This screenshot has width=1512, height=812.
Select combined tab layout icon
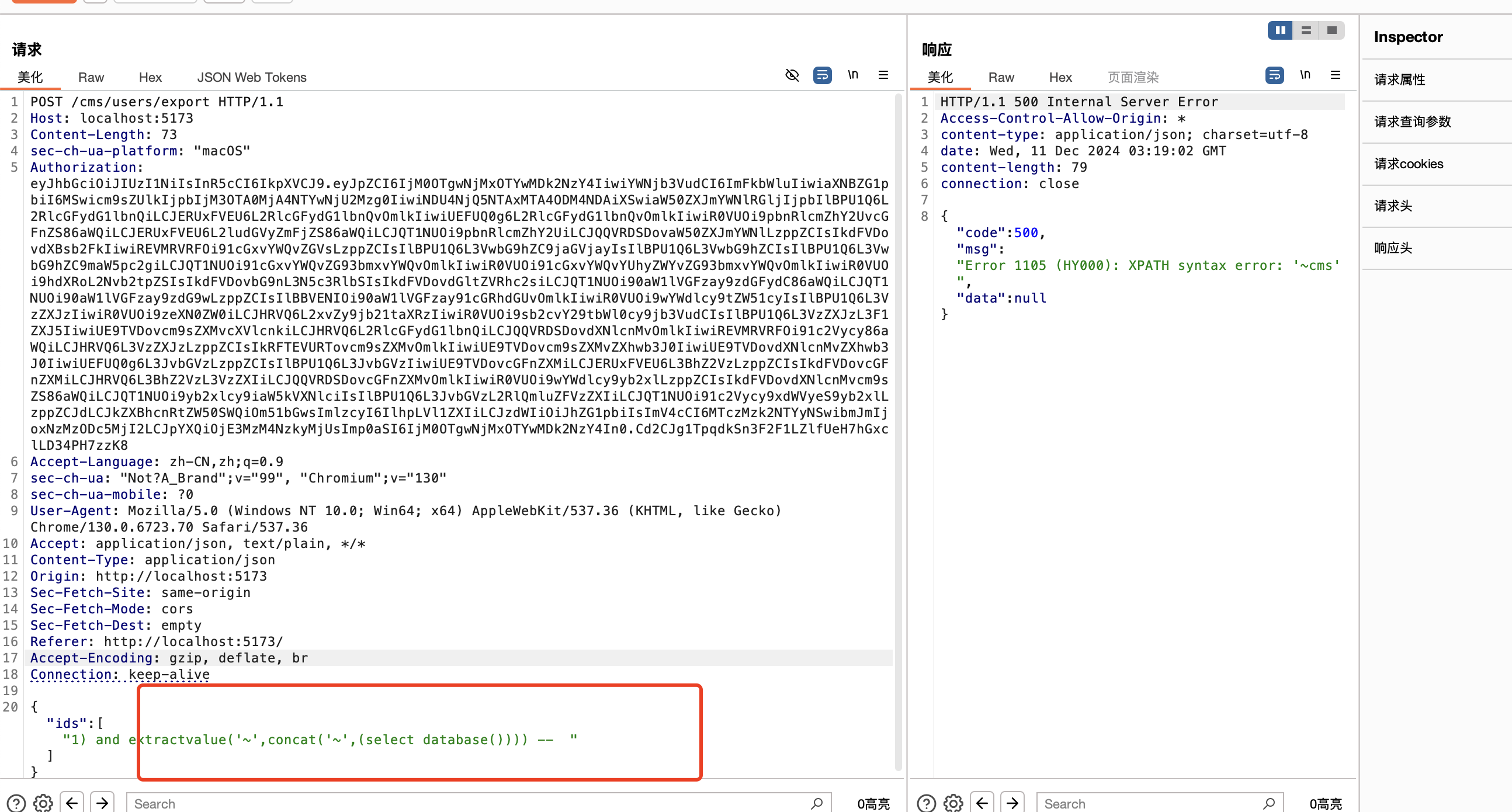point(1331,30)
